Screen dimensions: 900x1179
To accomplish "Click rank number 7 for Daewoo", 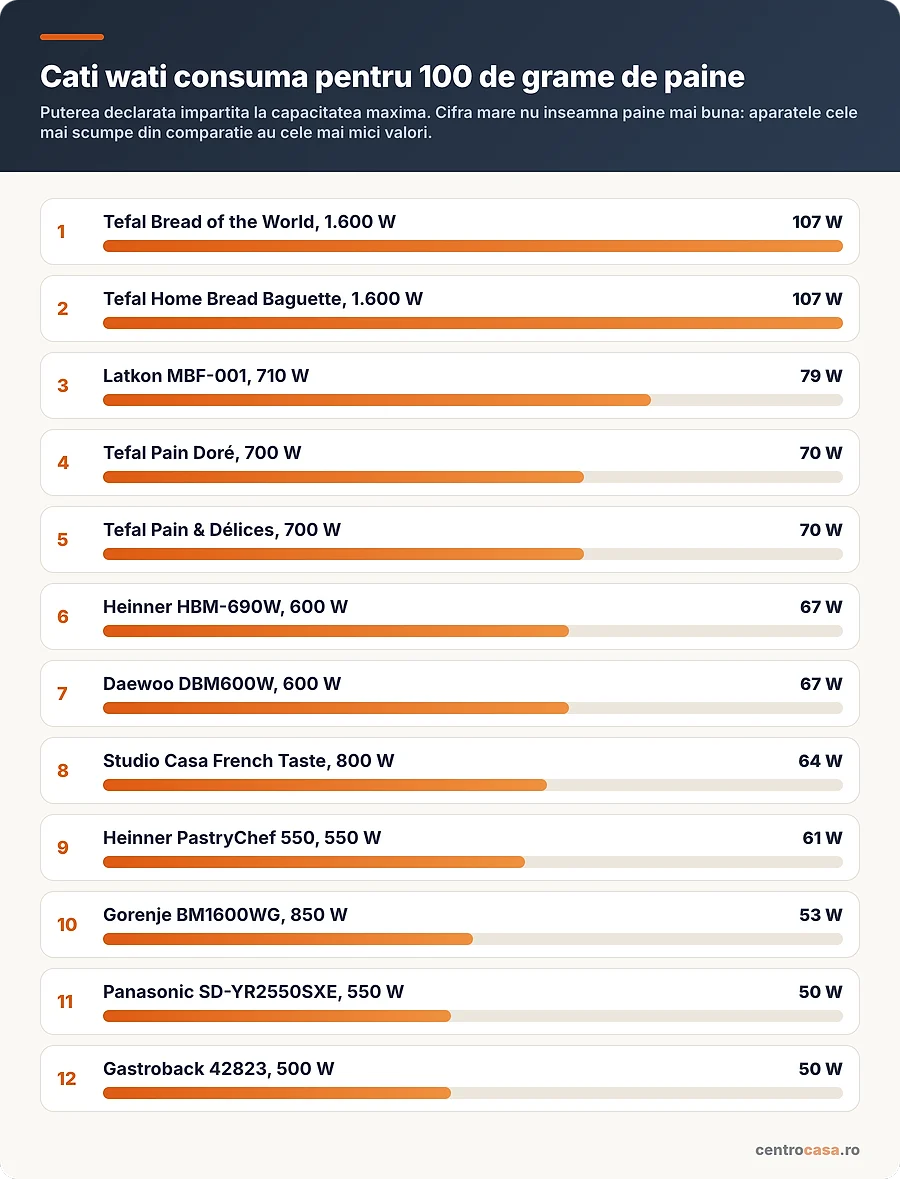I will (x=62, y=693).
